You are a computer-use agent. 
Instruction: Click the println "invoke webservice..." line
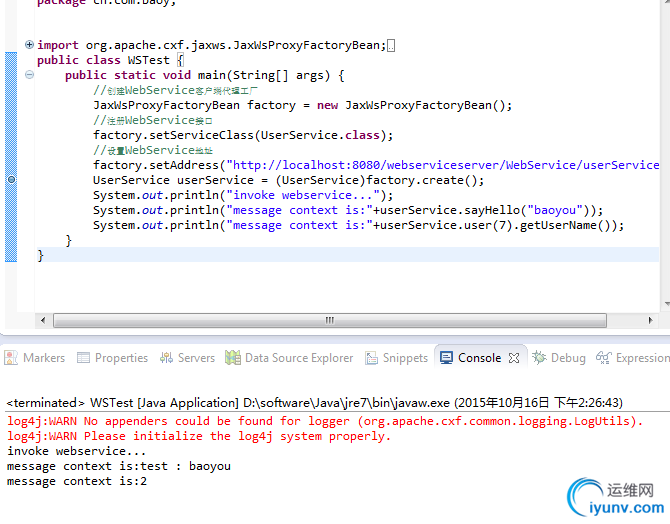click(243, 195)
